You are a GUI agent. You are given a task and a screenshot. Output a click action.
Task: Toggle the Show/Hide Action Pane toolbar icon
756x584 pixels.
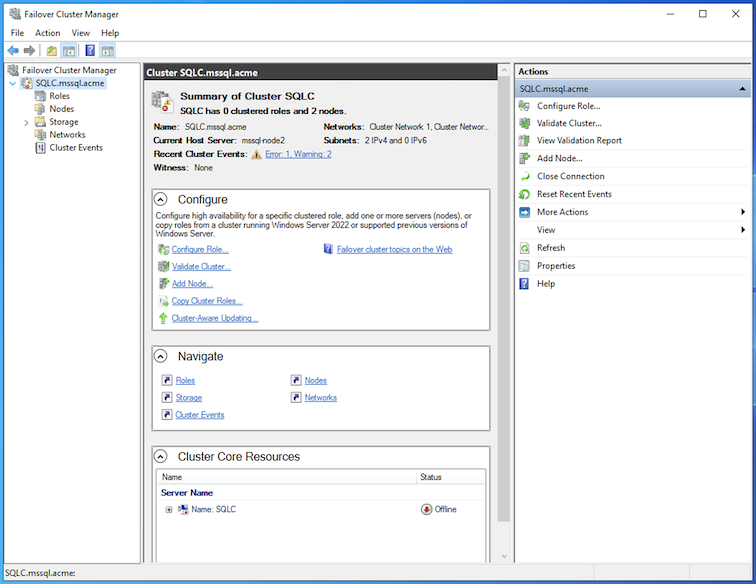click(108, 50)
